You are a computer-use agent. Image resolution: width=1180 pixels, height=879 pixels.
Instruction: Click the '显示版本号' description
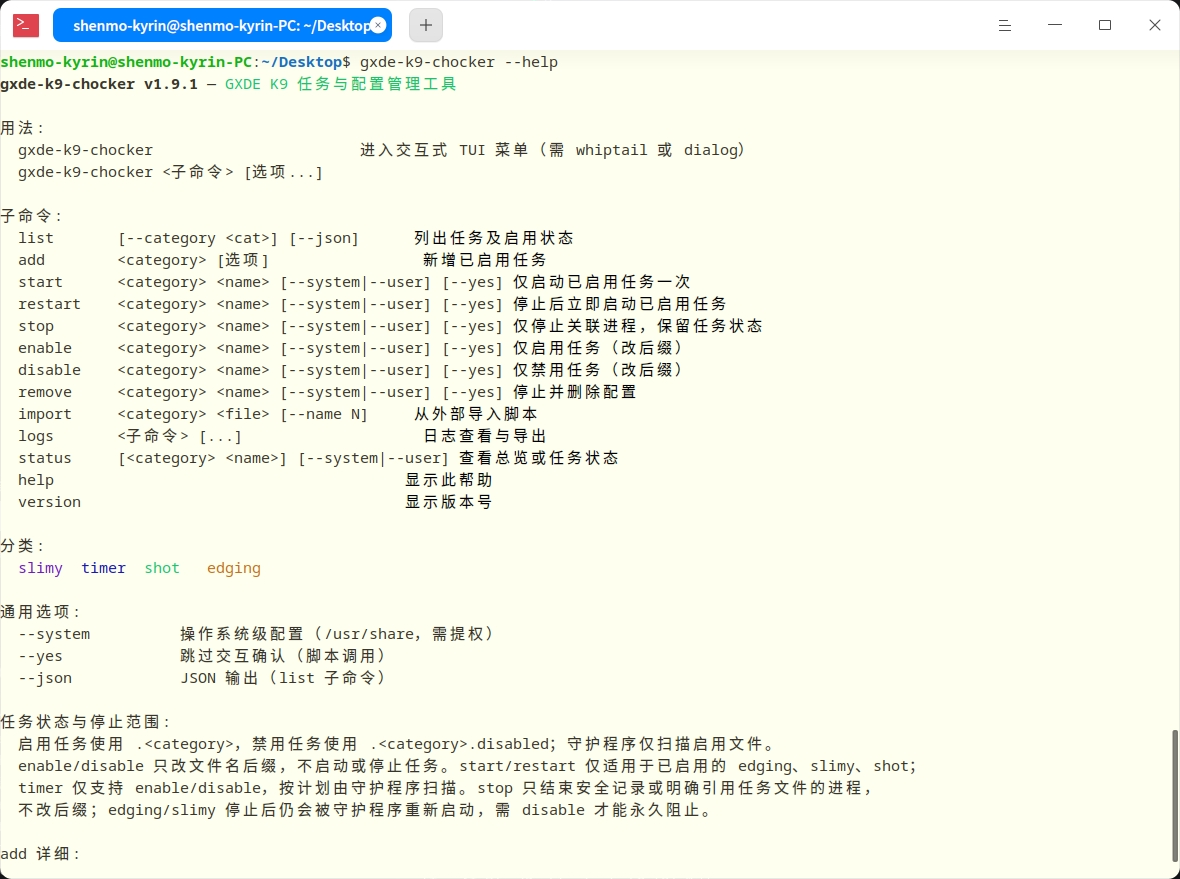click(449, 502)
